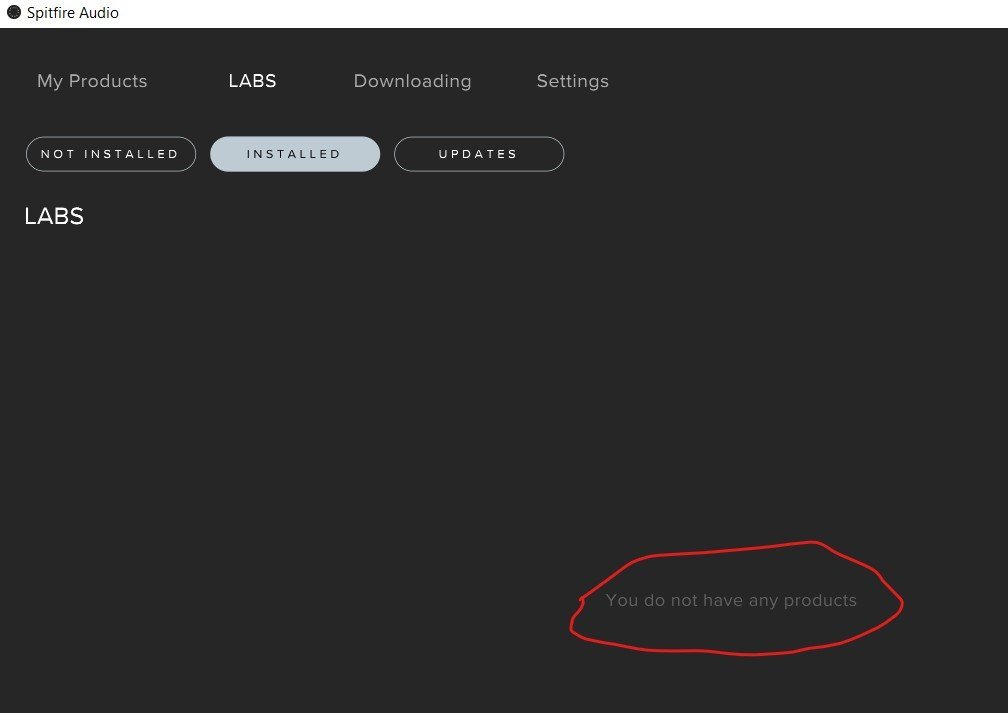Image resolution: width=1008 pixels, height=713 pixels.
Task: Select the NOT INSTALLED filter pill
Action: coord(110,154)
